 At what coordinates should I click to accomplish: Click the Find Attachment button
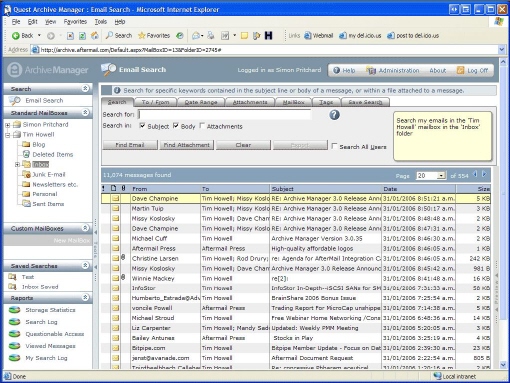coord(186,145)
